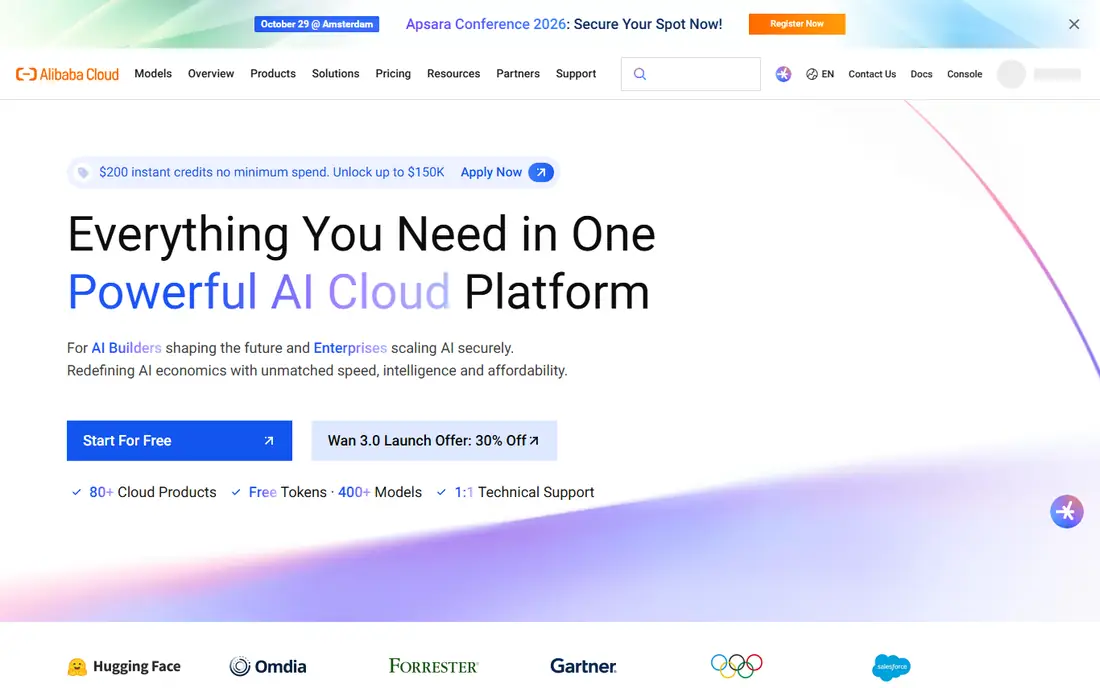Click the Omdia logo
The image size is (1100, 688).
coord(268,666)
